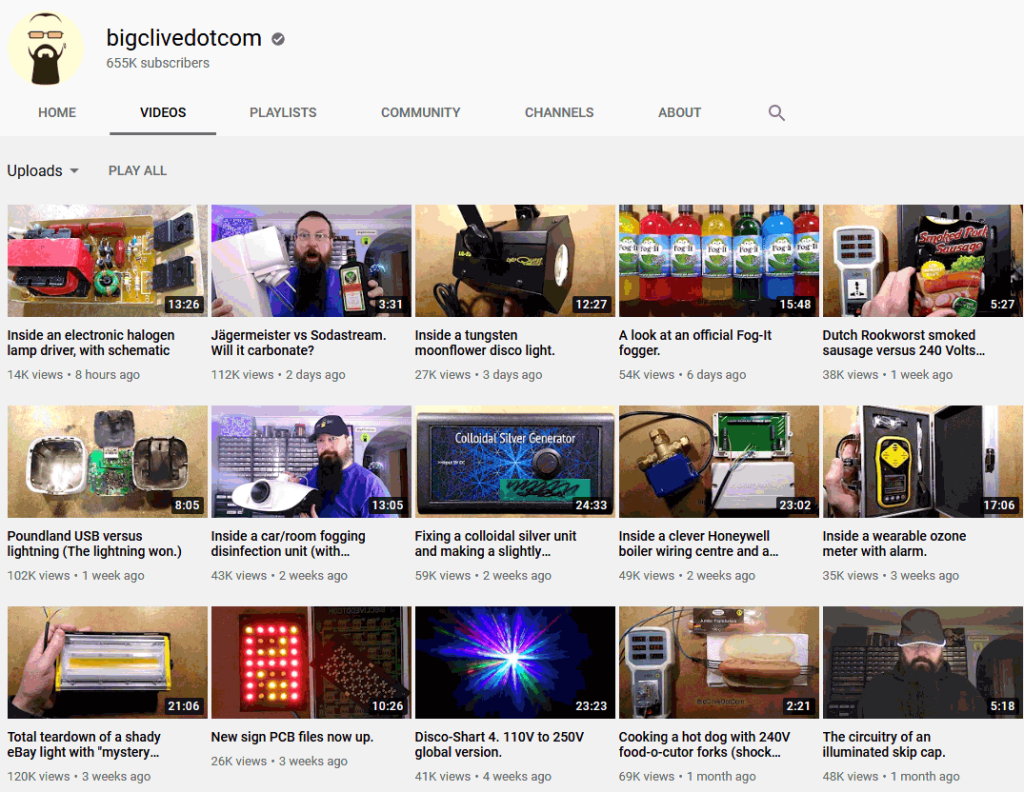Click the Disco-Shart 4 laser thumbnail
The height and width of the screenshot is (792, 1024).
pos(514,662)
